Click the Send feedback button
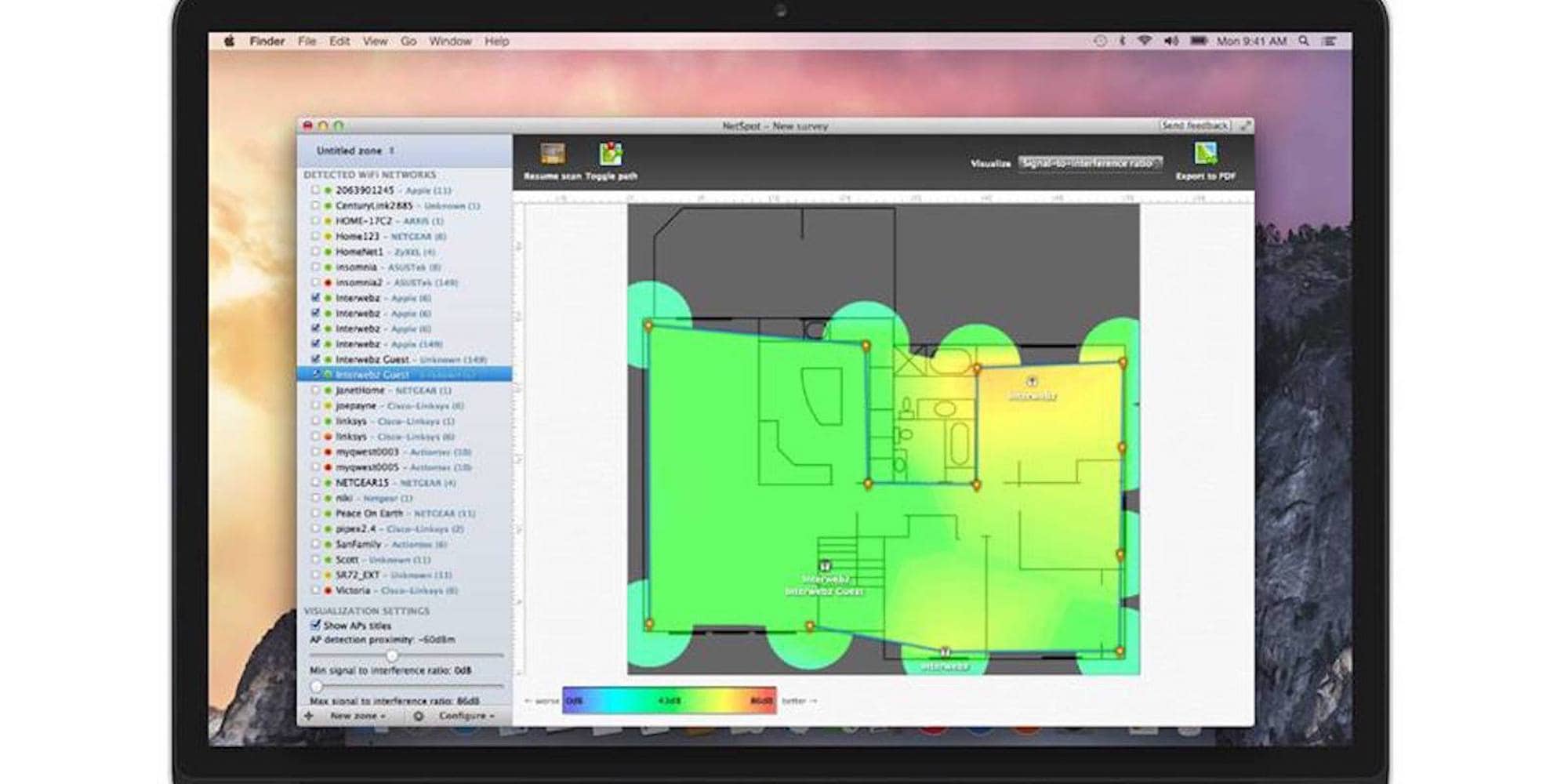Screen dimensions: 1568x784 1195,125
